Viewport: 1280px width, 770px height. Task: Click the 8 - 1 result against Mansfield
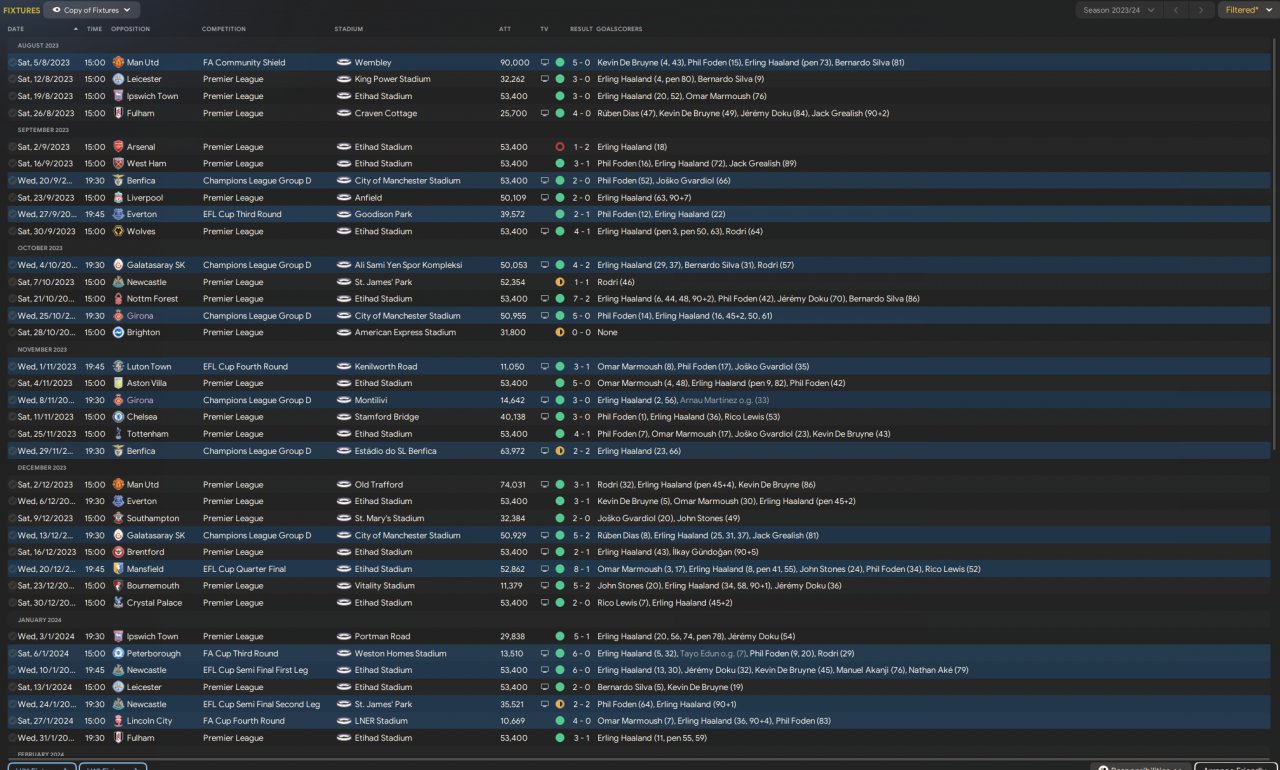(x=581, y=569)
